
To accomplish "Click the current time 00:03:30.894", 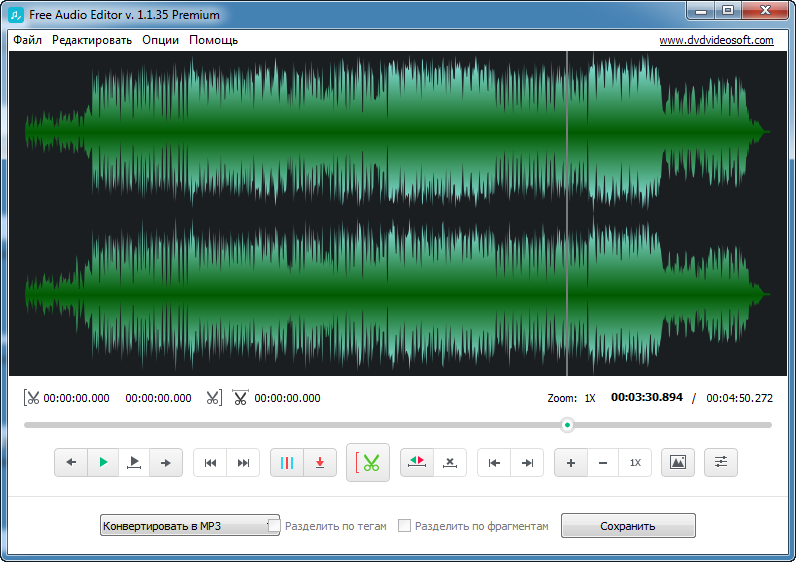I will point(647,398).
